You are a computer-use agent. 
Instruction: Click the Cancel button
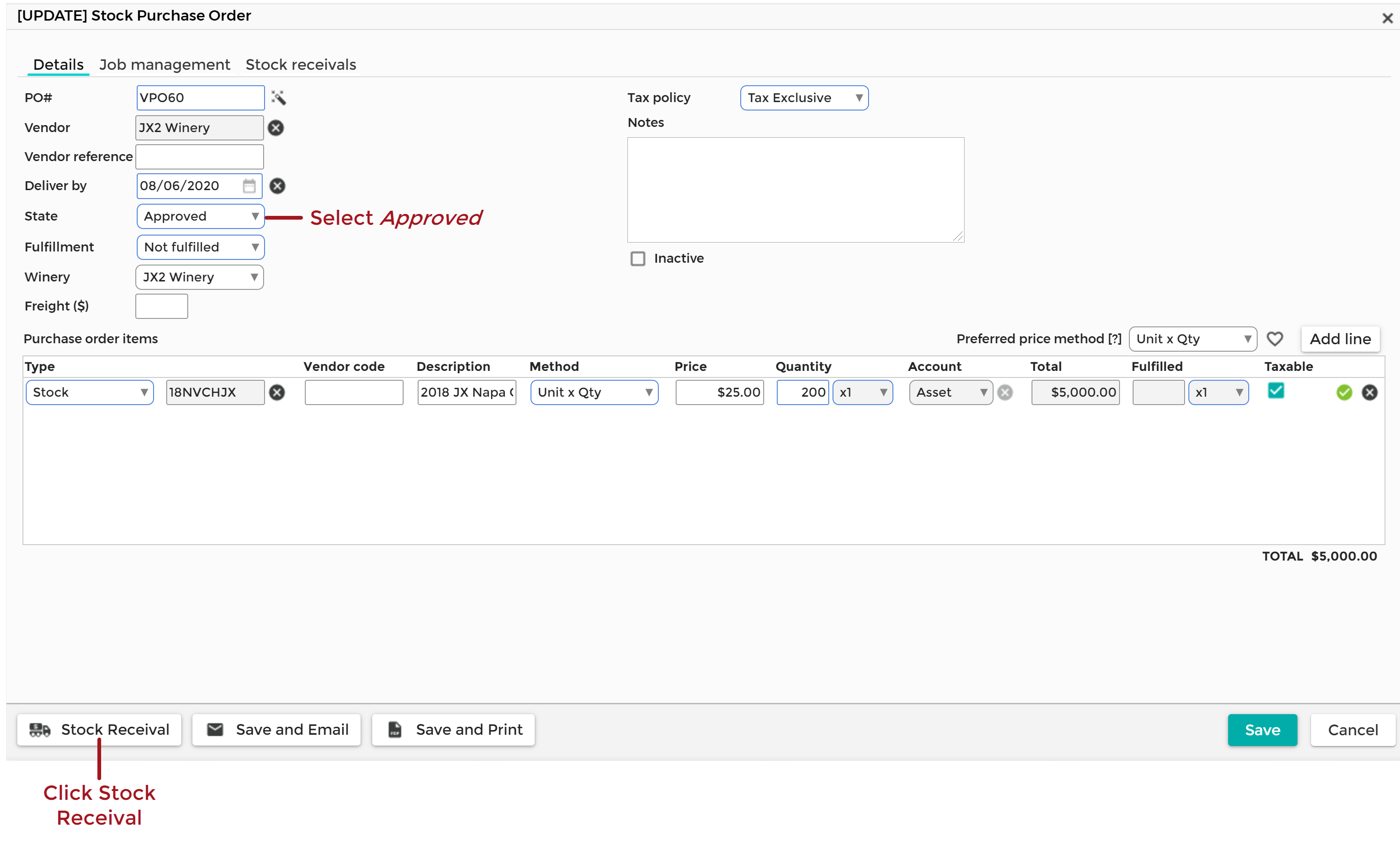1352,730
